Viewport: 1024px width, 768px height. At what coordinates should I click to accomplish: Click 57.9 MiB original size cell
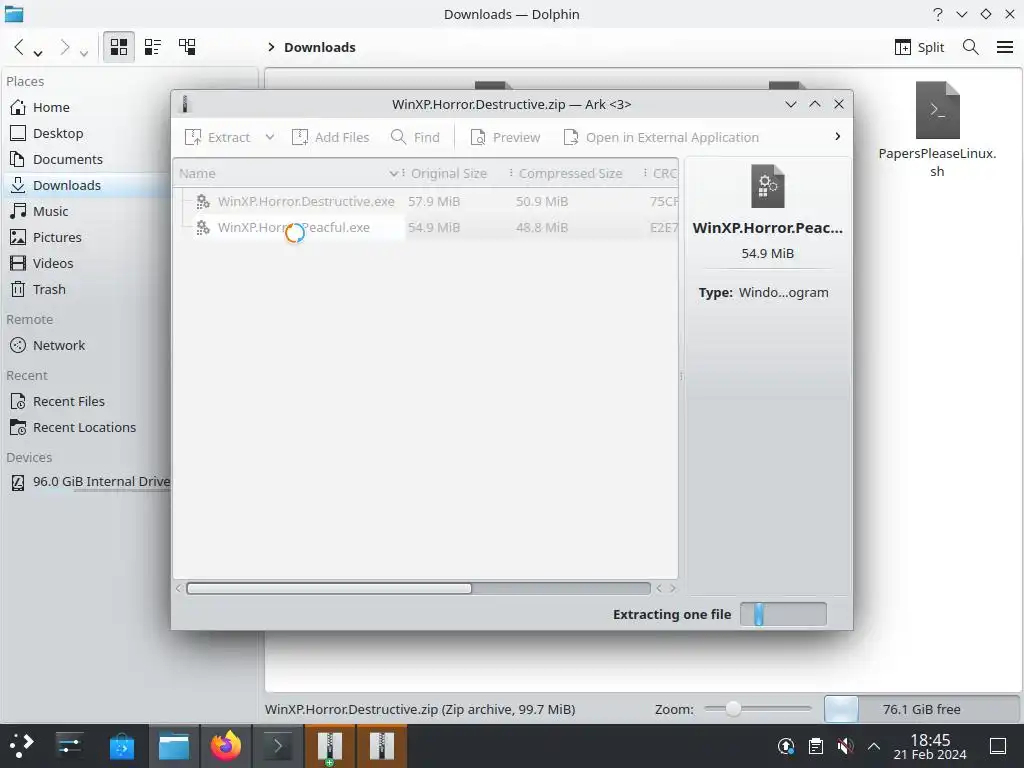coord(434,202)
